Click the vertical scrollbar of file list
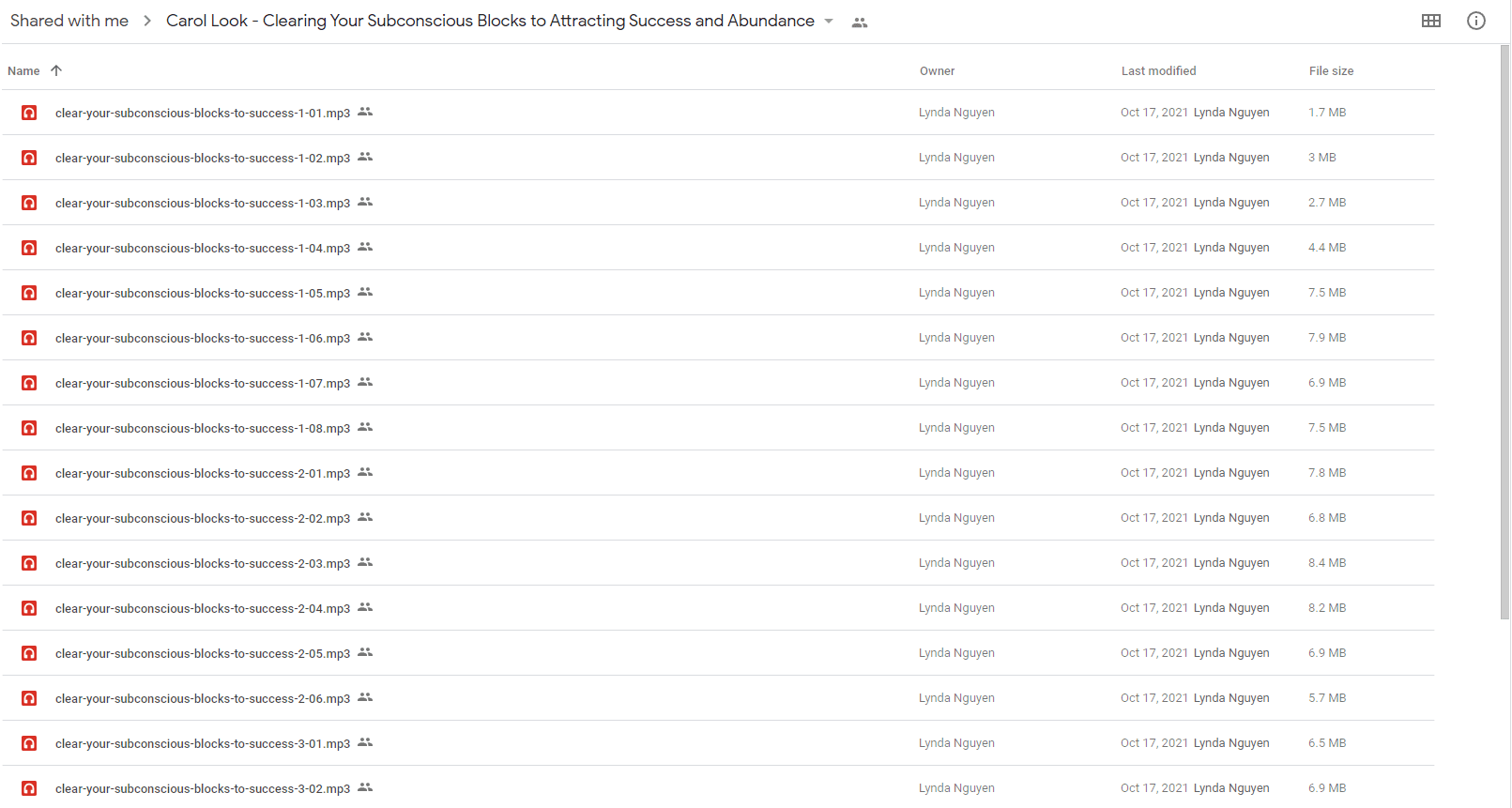This screenshot has width=1512, height=808. point(1504,332)
